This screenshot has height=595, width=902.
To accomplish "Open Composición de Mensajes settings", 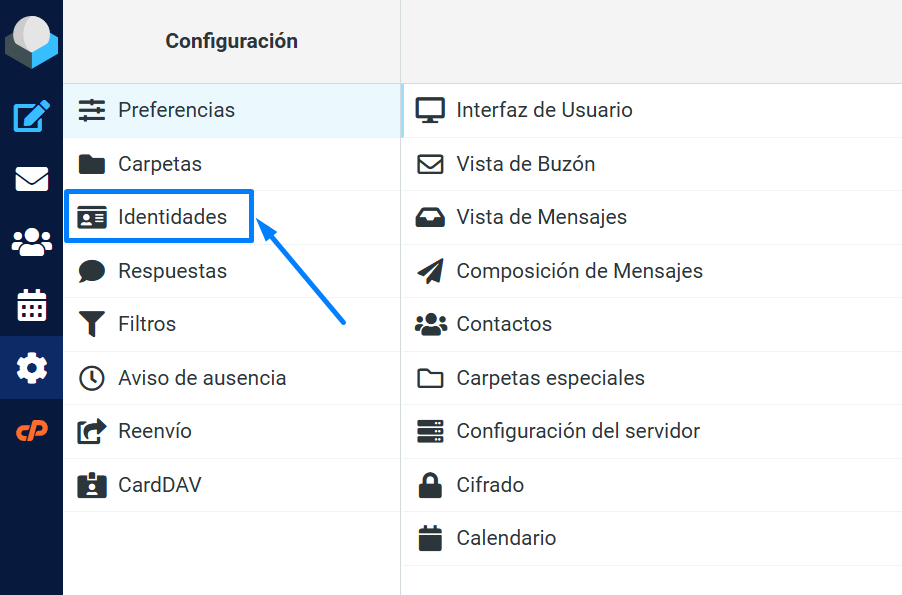I will click(580, 270).
